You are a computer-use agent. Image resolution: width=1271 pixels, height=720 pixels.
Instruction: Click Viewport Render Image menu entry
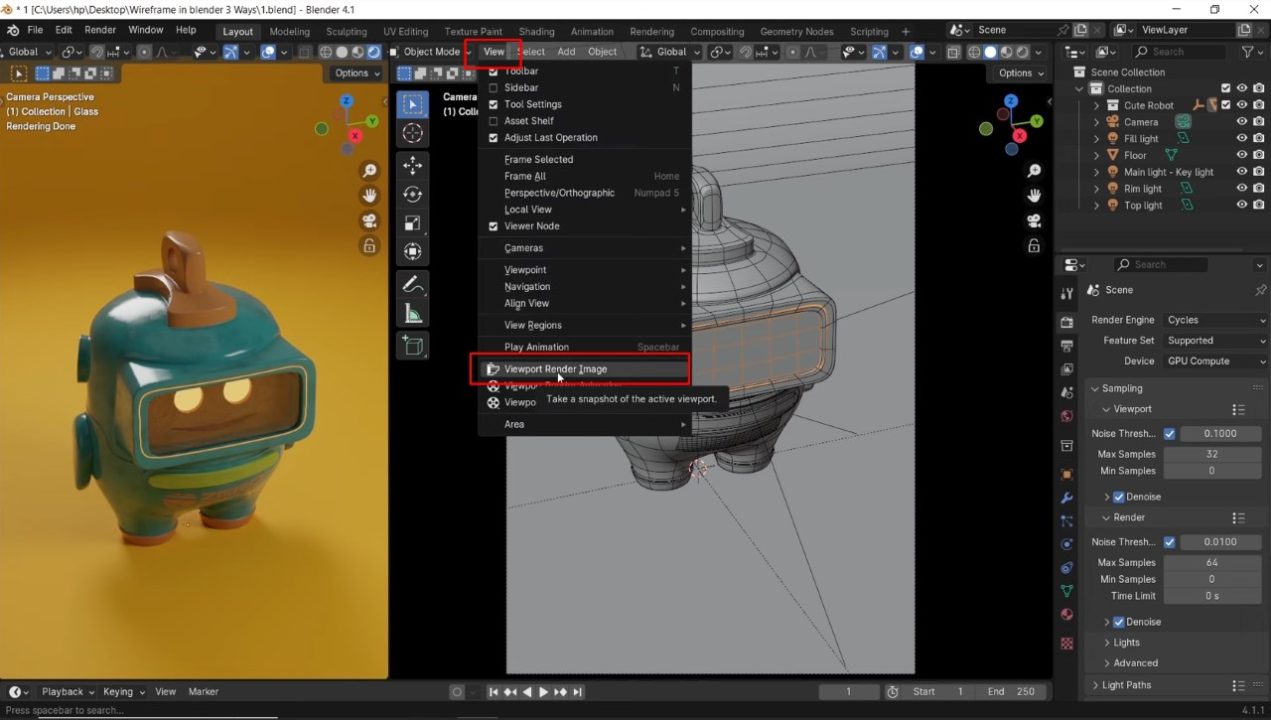pyautogui.click(x=555, y=369)
